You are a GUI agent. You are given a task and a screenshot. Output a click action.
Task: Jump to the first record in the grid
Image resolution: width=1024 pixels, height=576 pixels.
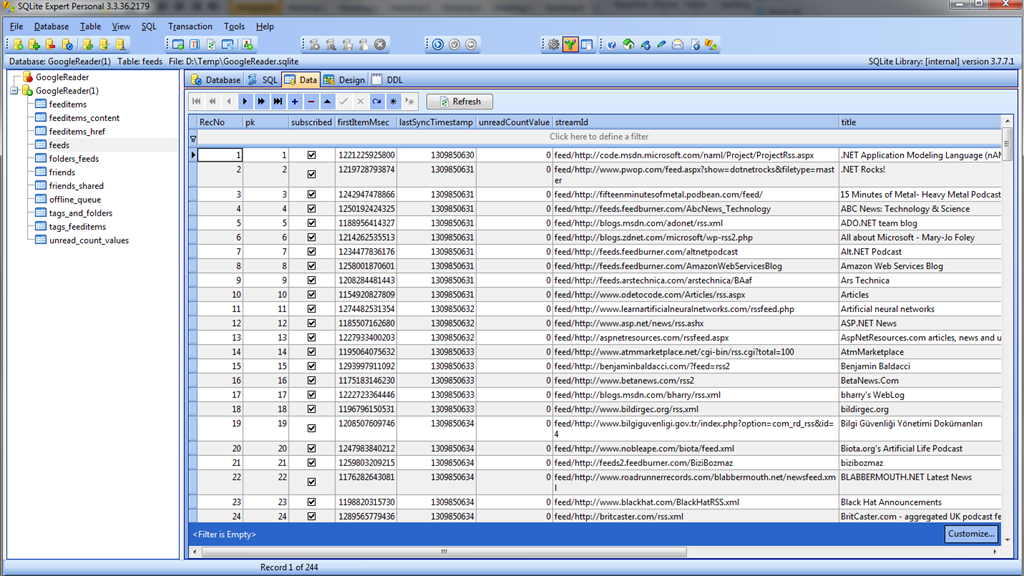click(x=197, y=101)
